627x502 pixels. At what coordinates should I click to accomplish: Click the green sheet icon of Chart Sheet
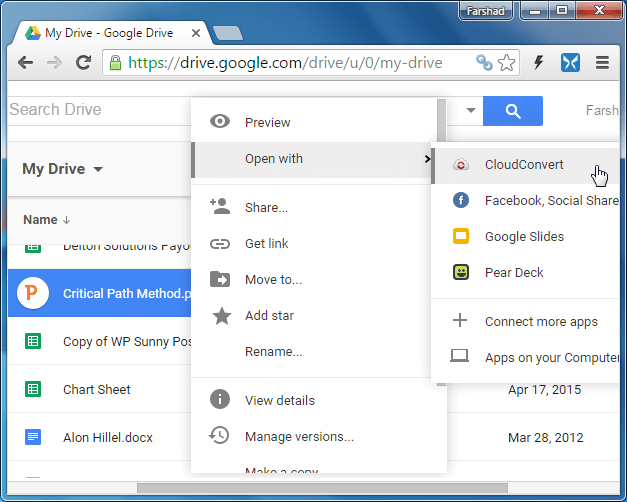pyautogui.click(x=33, y=389)
